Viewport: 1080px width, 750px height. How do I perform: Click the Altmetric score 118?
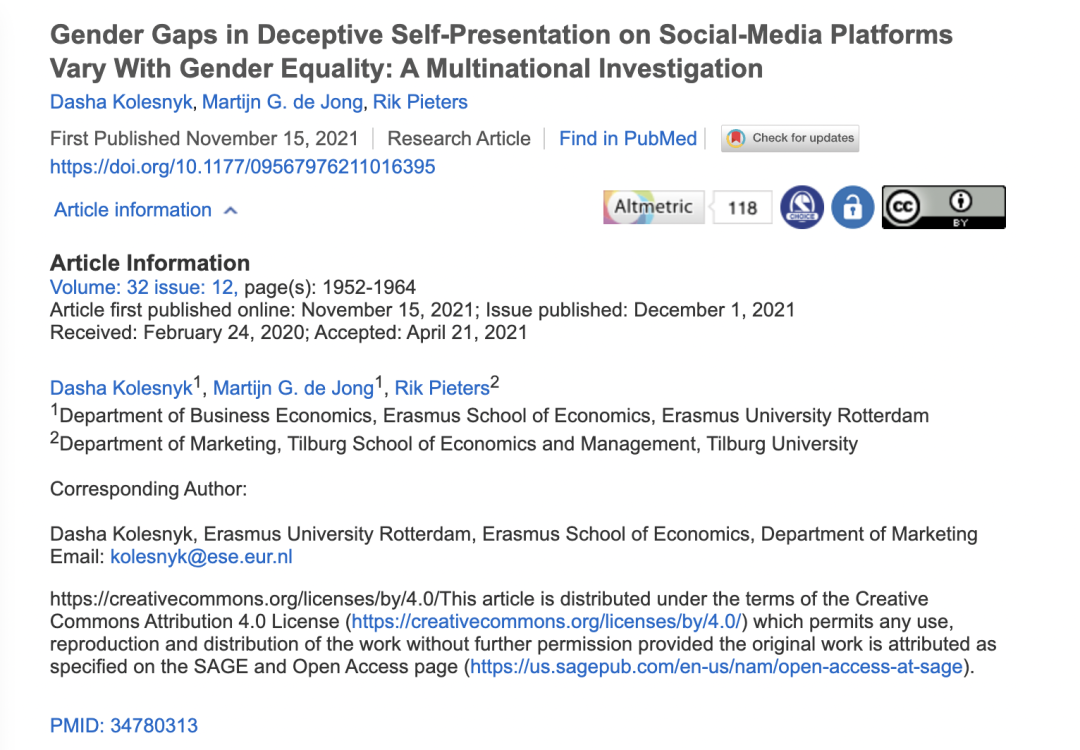tap(742, 208)
